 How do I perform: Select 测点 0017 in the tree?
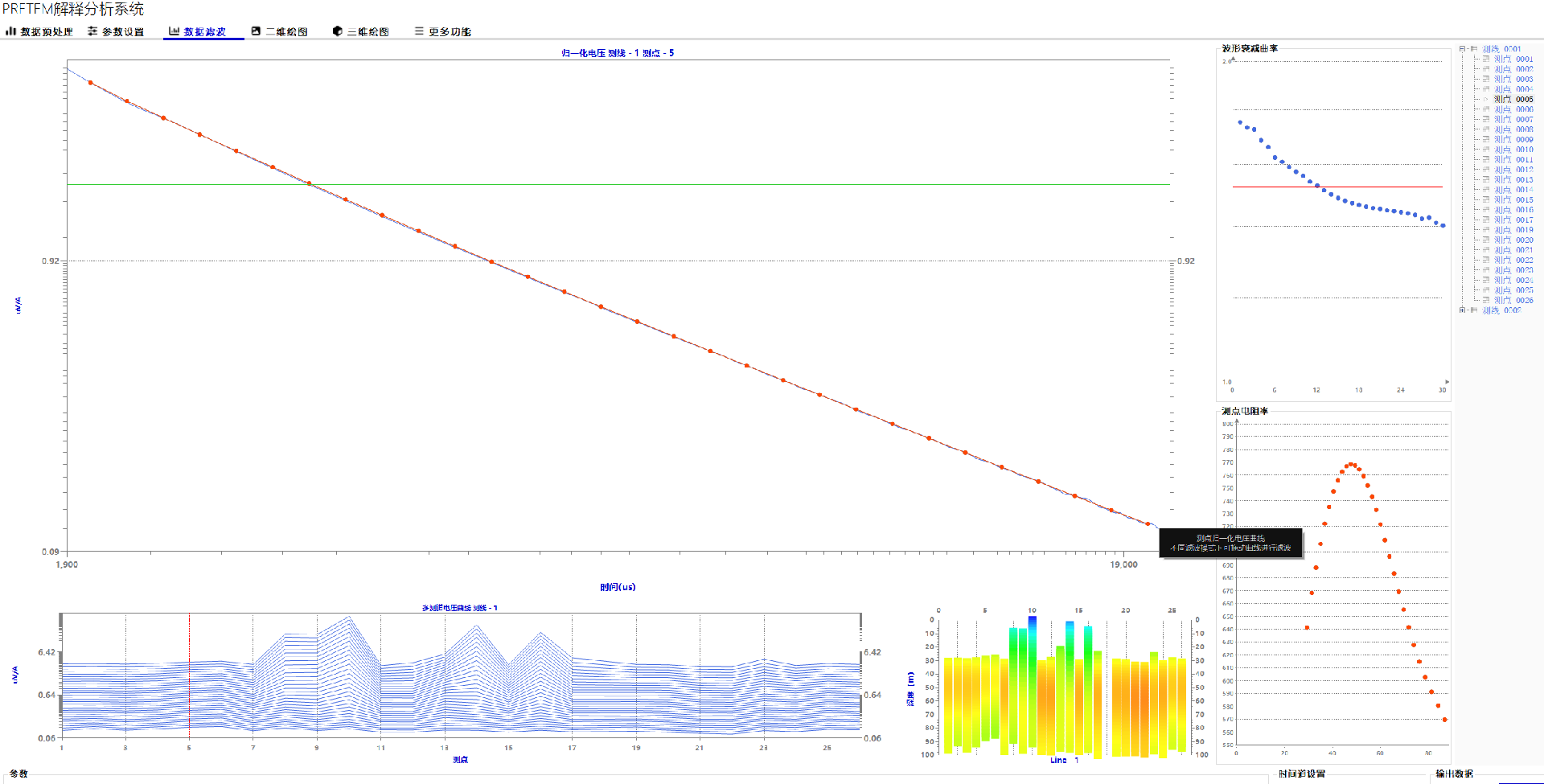[1513, 220]
